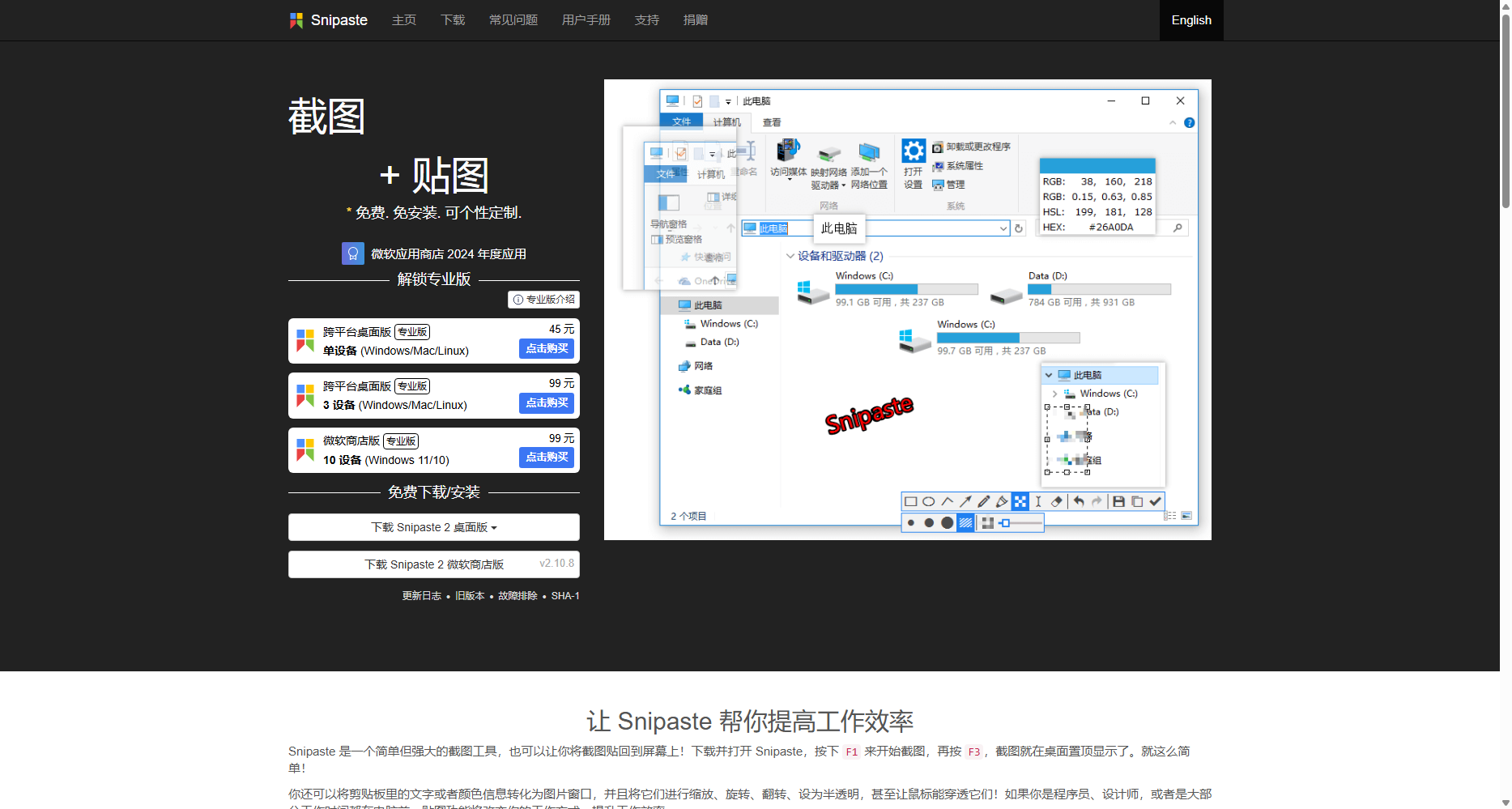Click the checkmark finish icon in the demo toolbar

point(1156,501)
